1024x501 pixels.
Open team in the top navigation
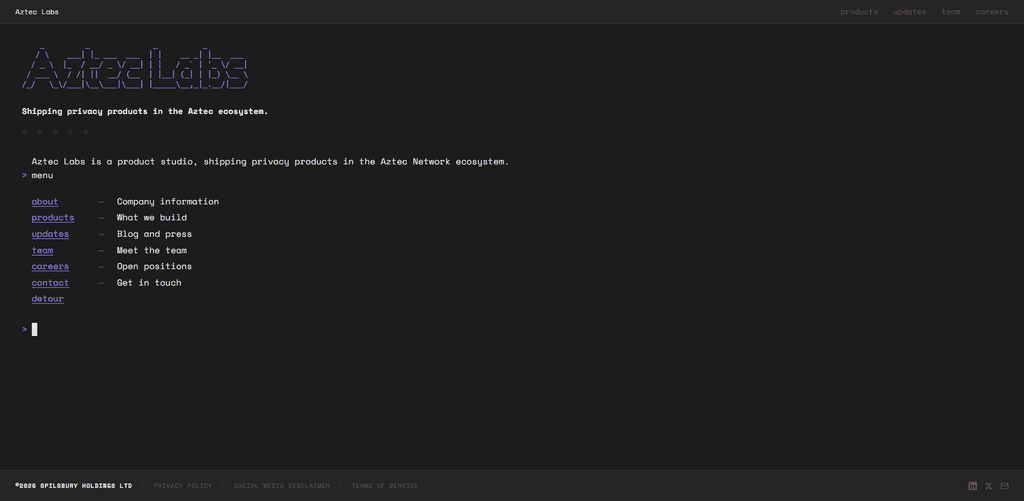(951, 12)
